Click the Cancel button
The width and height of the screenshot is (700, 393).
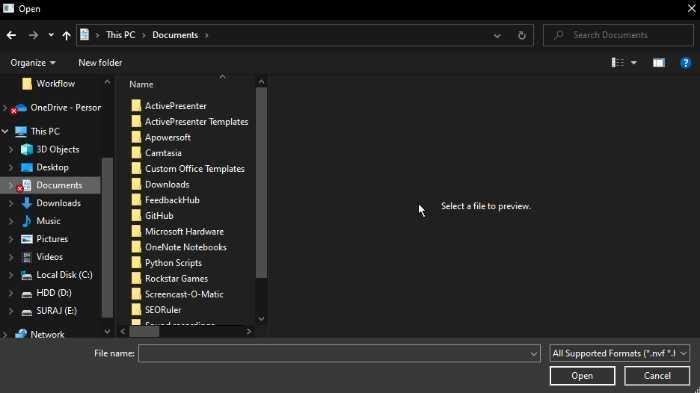[657, 376]
